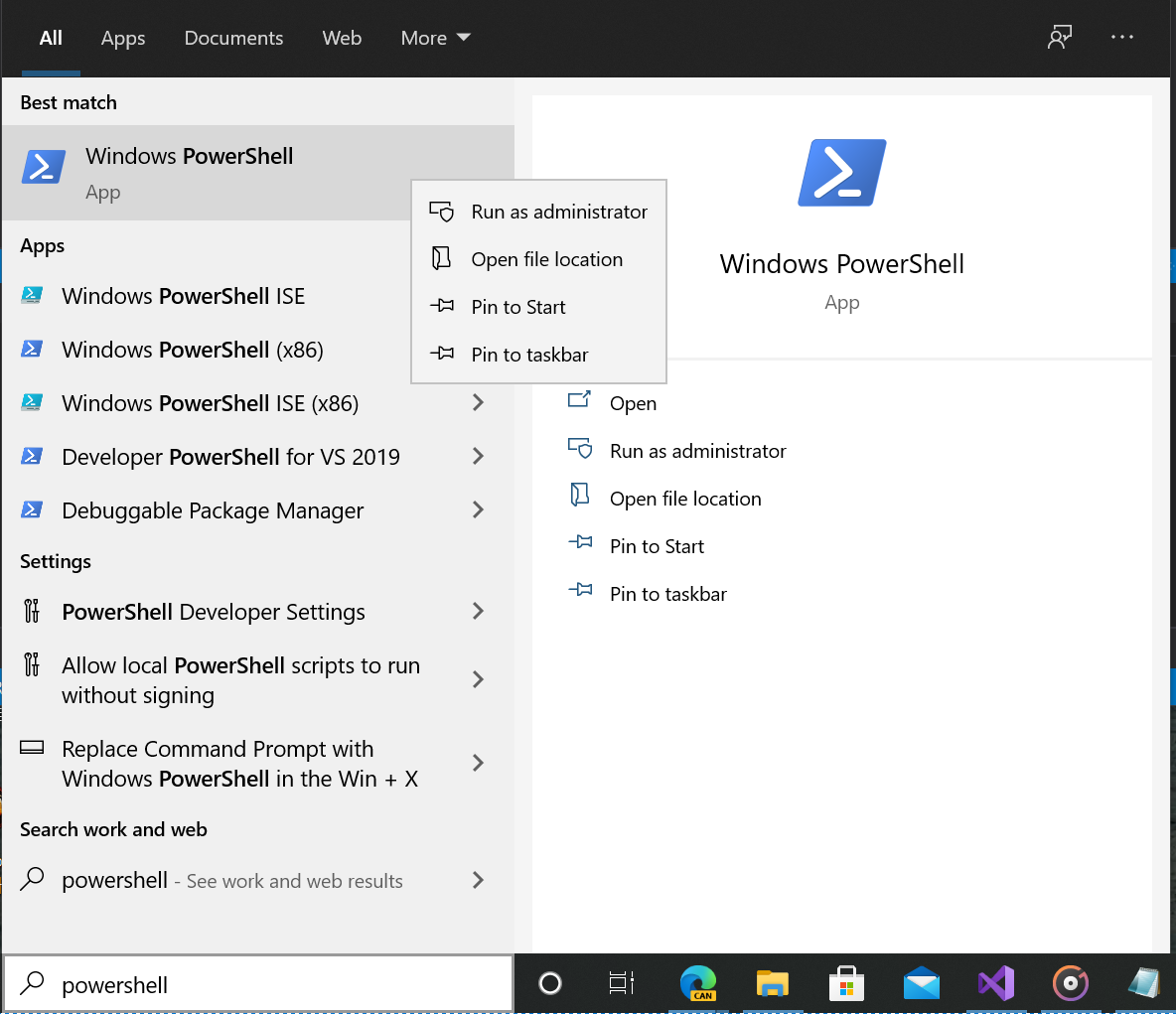Expand the Developer PowerShell for VS 2019 chevron
This screenshot has width=1176, height=1014.
coord(478,456)
